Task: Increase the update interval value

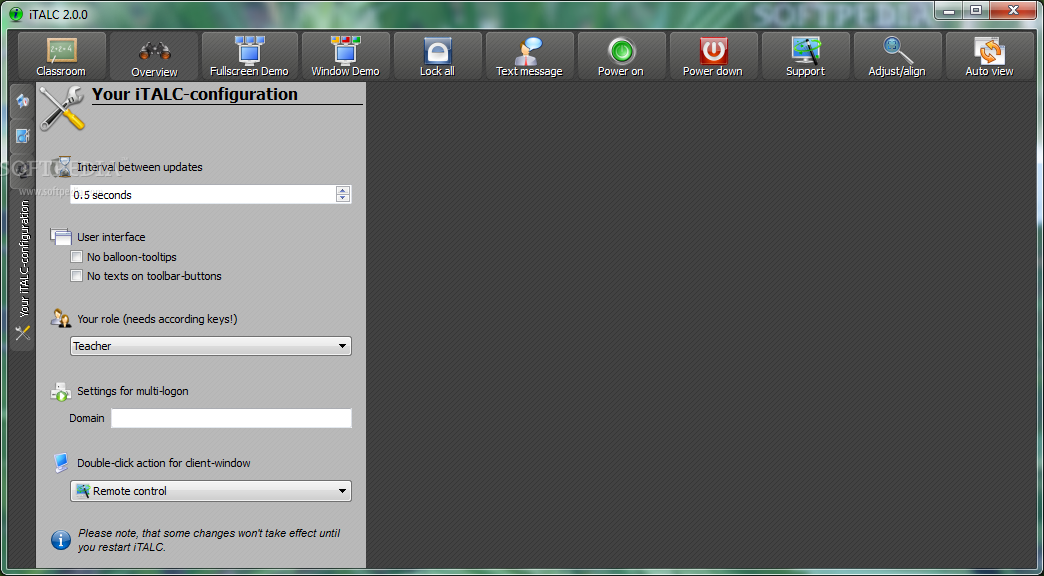Action: 343,190
